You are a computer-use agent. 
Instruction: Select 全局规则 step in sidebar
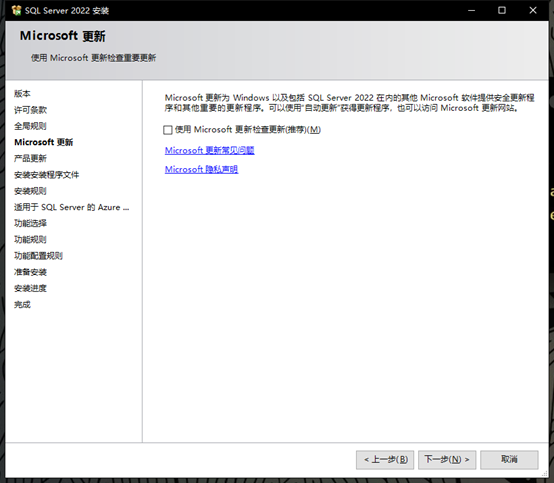(x=30, y=126)
